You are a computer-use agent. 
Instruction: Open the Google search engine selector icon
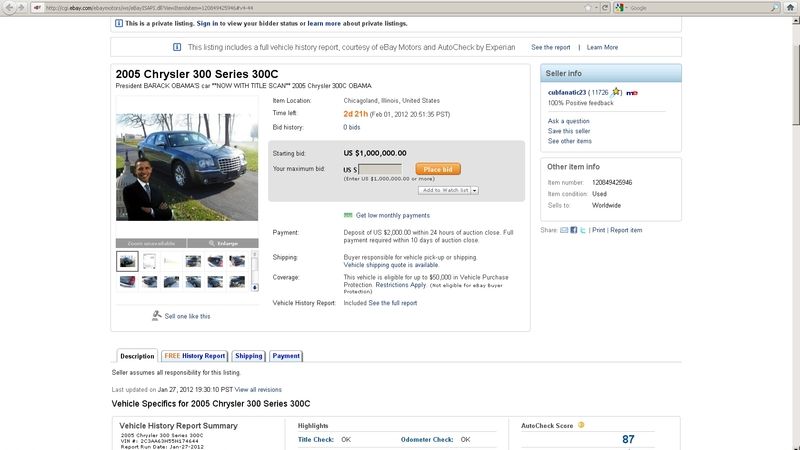pos(619,8)
